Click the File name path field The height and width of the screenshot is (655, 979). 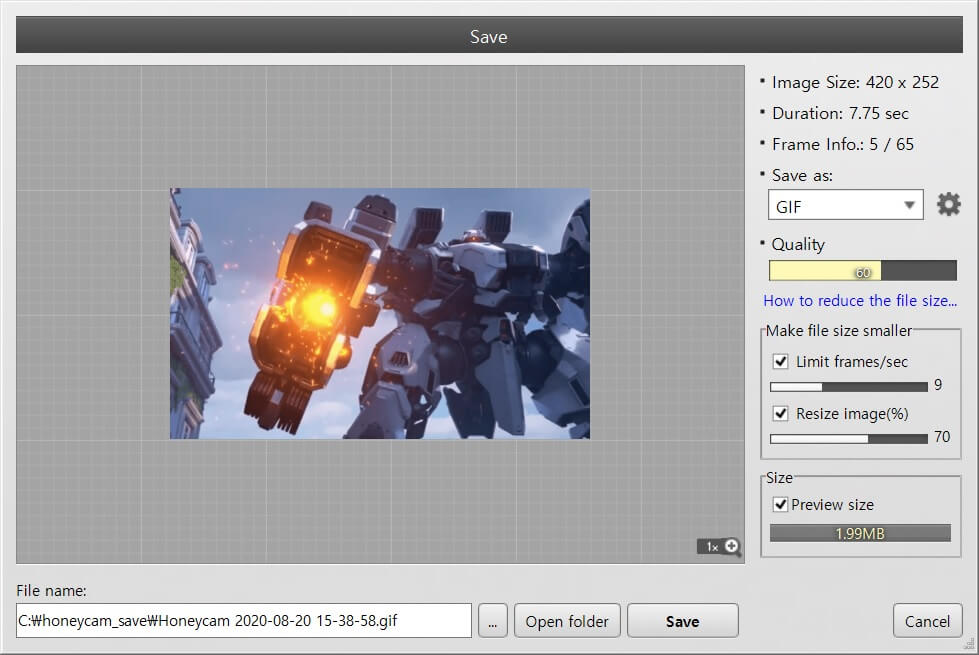243,621
